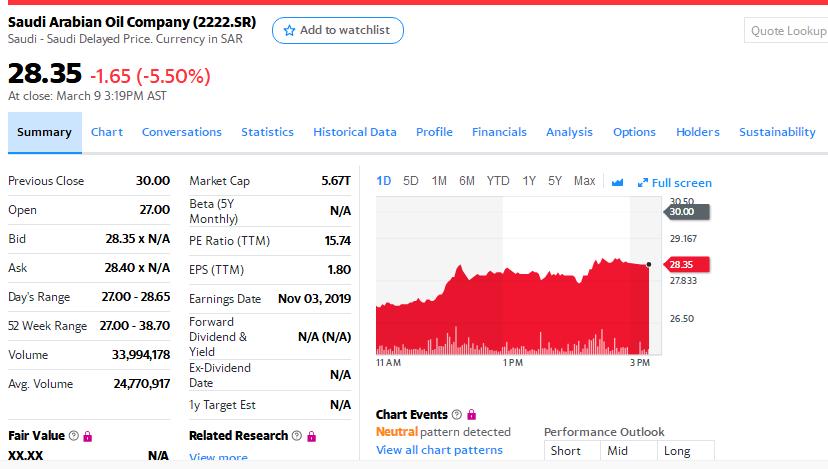
Task: Click the Quote Lookup search field
Action: [786, 31]
